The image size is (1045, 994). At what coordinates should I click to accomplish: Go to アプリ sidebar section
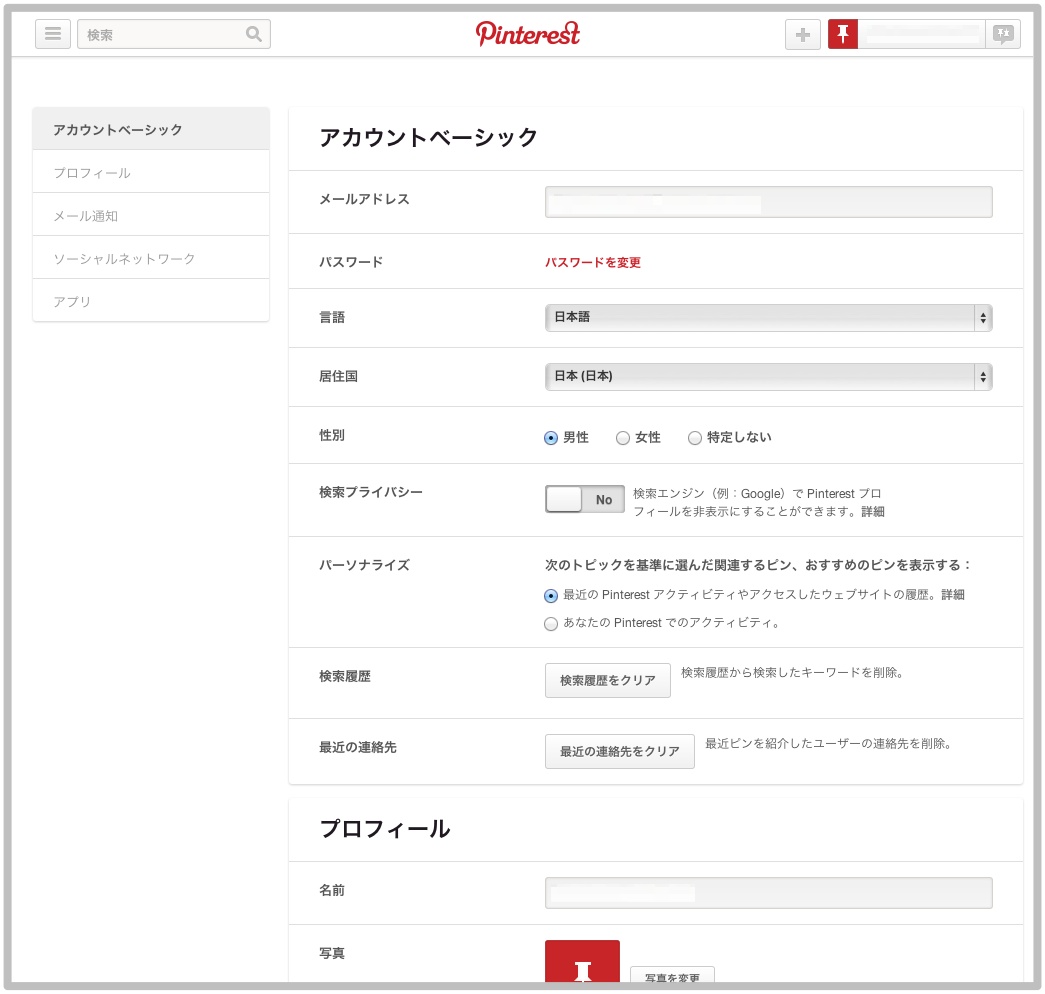click(151, 301)
